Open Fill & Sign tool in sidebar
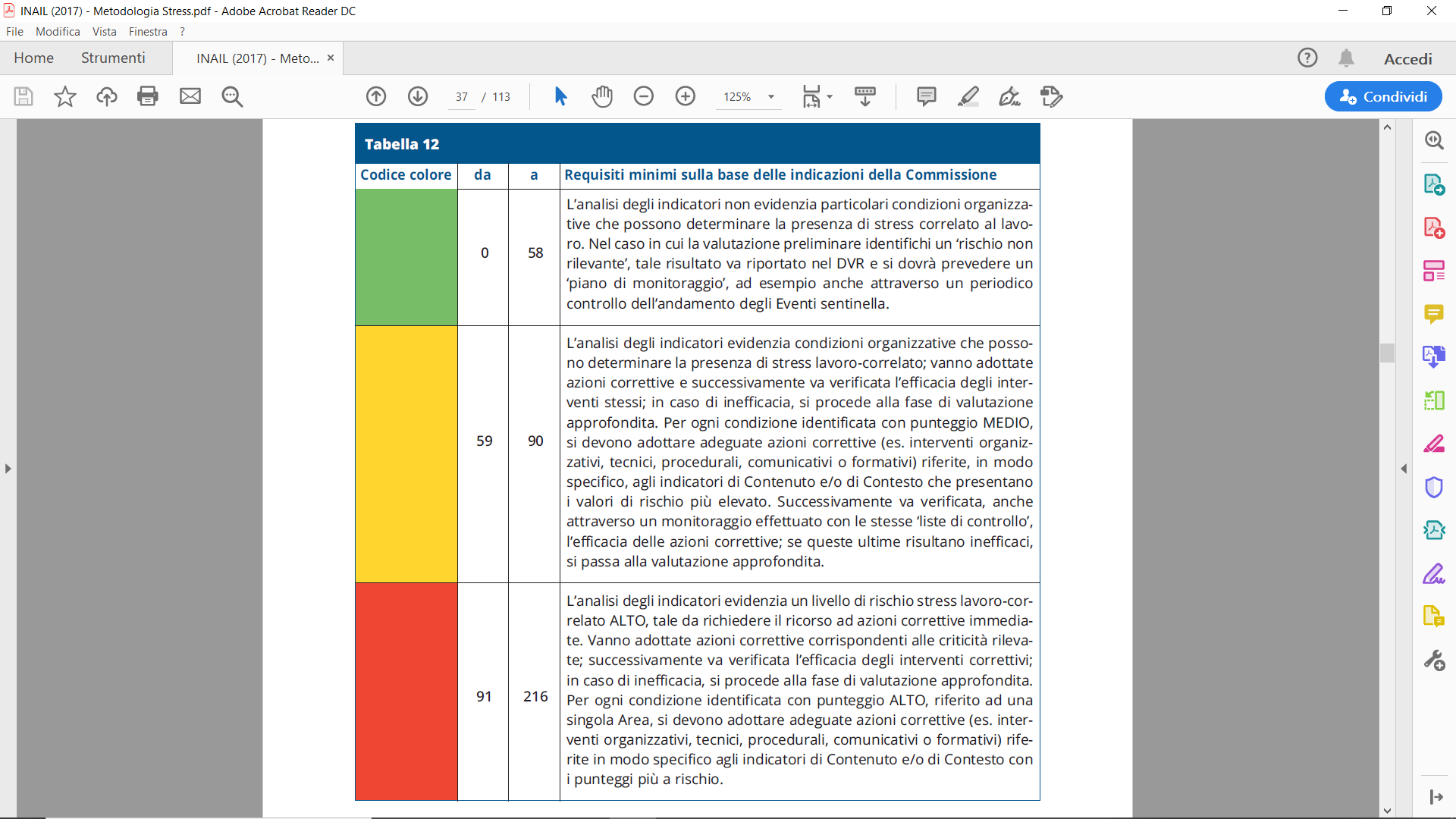 coord(1433,573)
